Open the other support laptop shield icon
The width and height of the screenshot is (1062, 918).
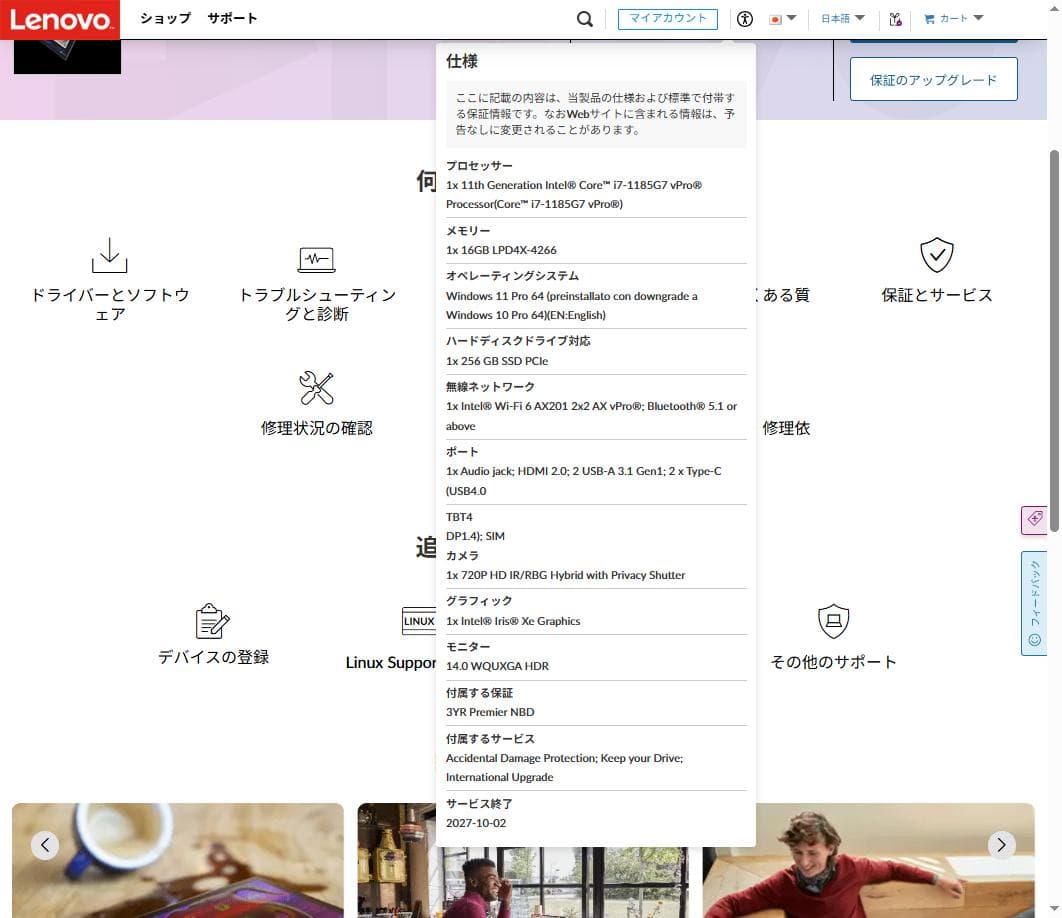(833, 621)
